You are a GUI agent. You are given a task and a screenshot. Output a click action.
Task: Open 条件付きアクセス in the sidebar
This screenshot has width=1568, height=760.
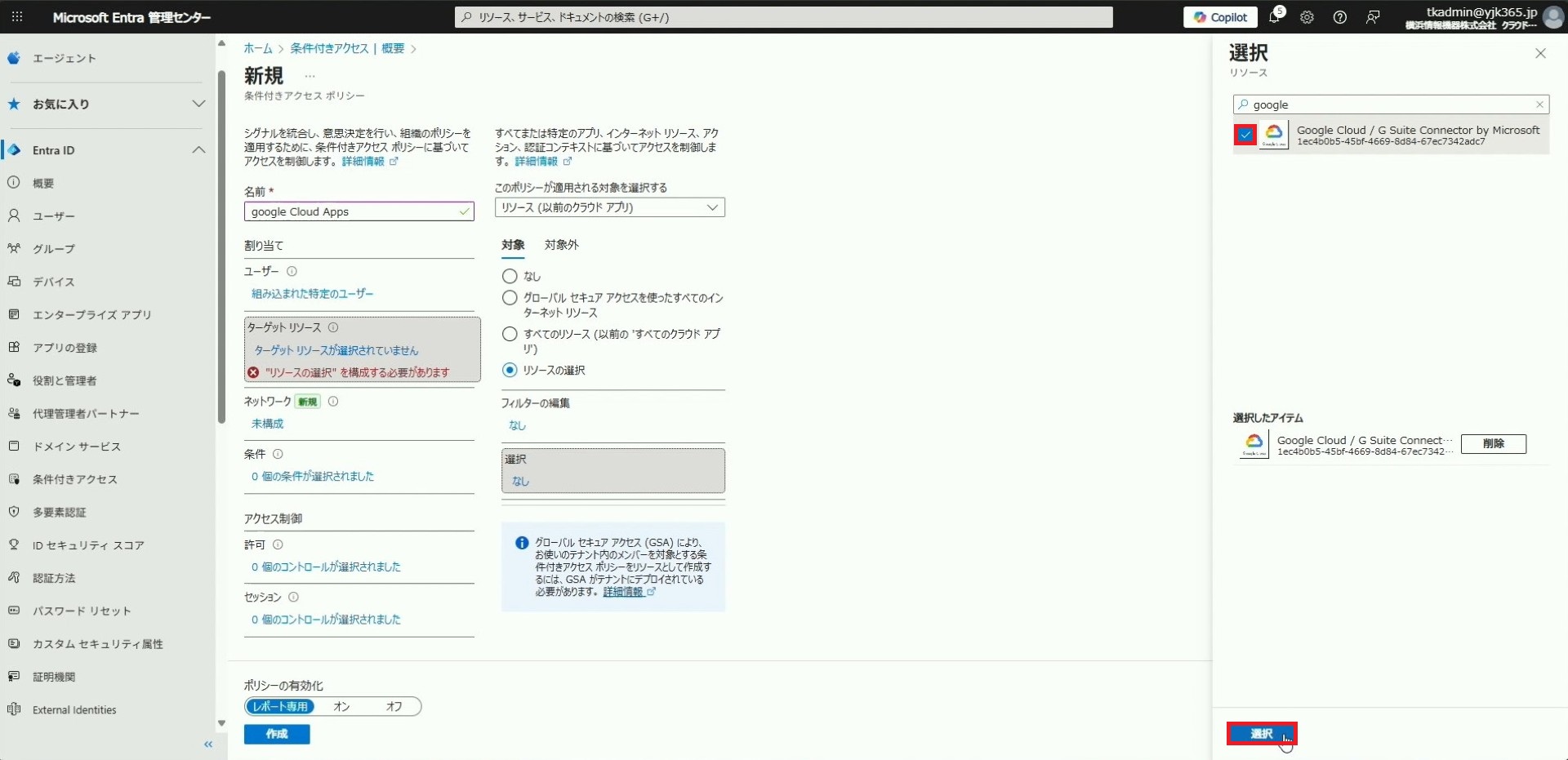[74, 479]
